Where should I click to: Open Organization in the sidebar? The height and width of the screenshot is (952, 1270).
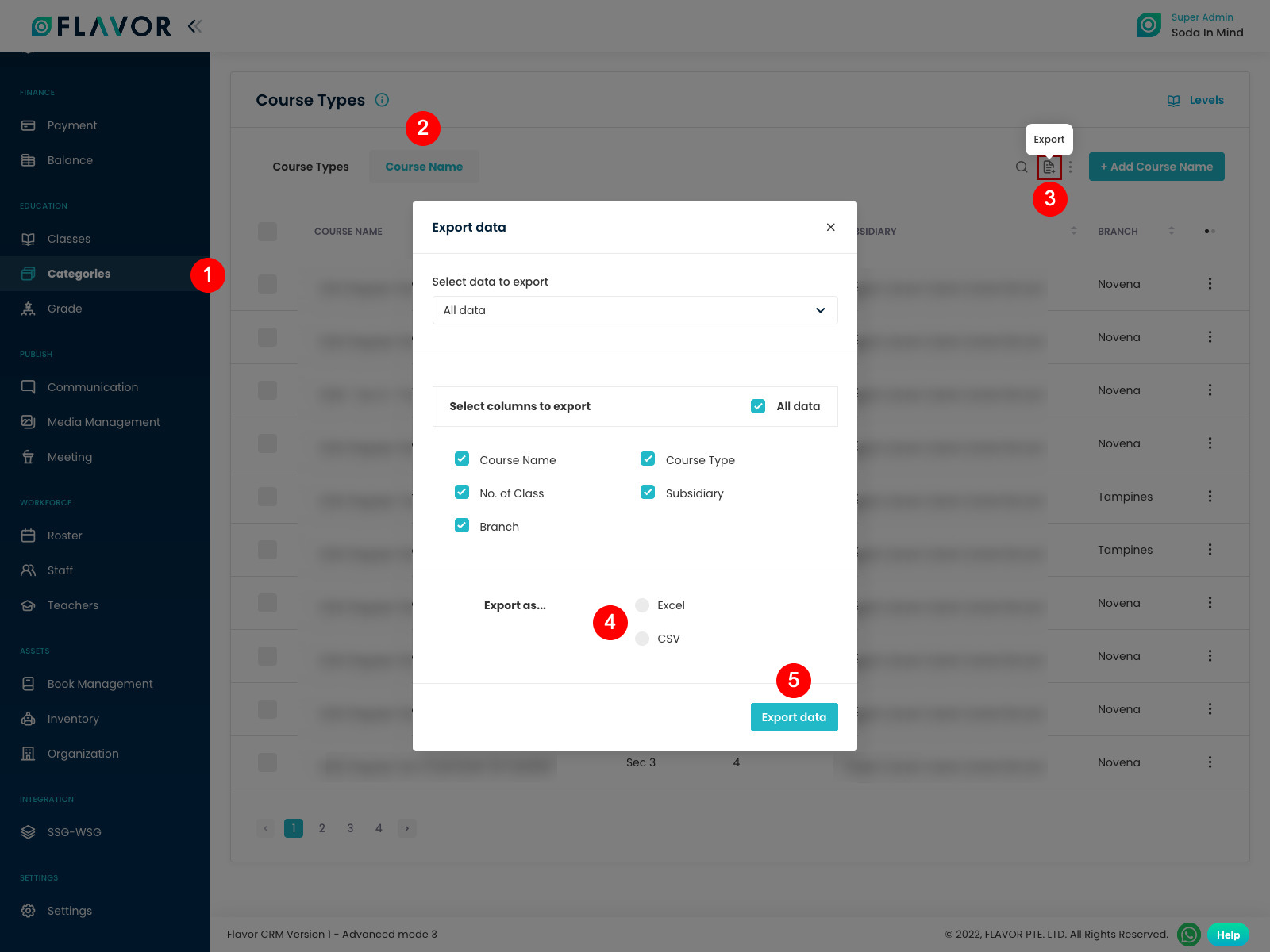tap(83, 754)
